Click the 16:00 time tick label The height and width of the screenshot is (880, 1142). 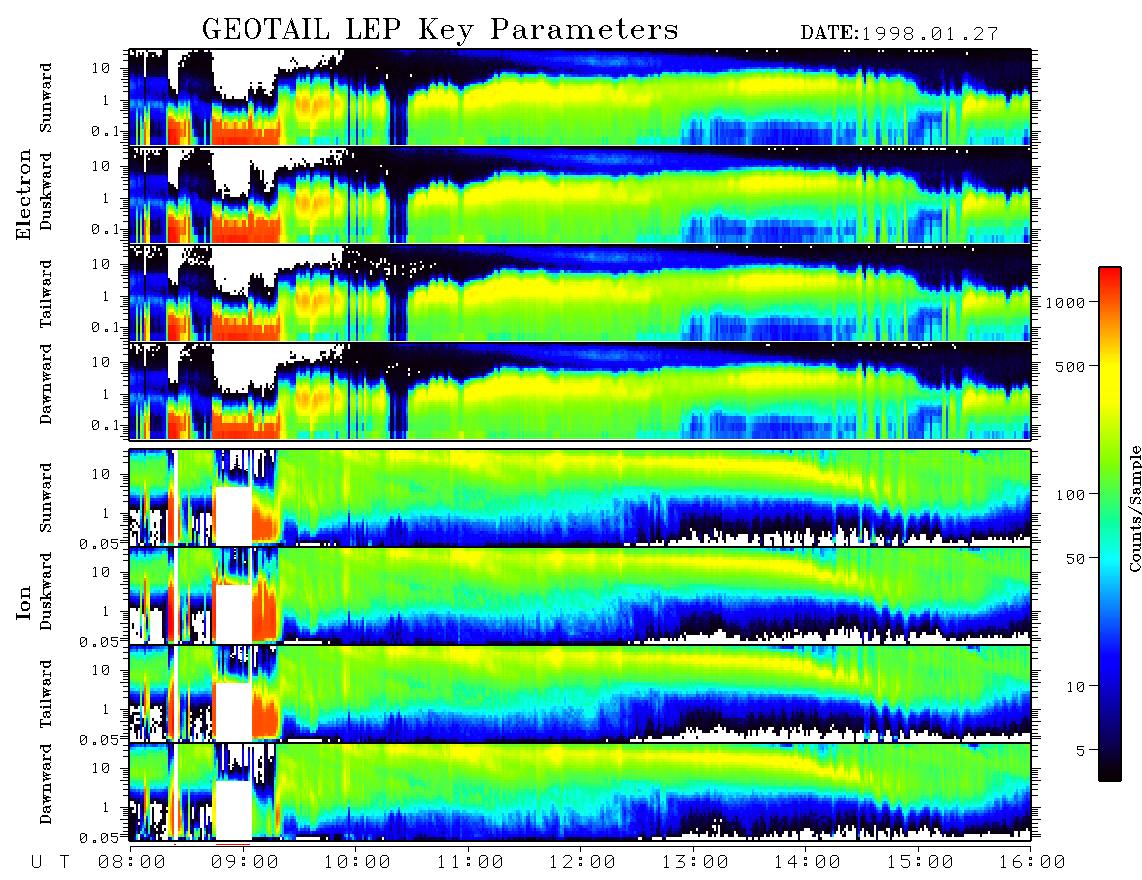click(1032, 863)
